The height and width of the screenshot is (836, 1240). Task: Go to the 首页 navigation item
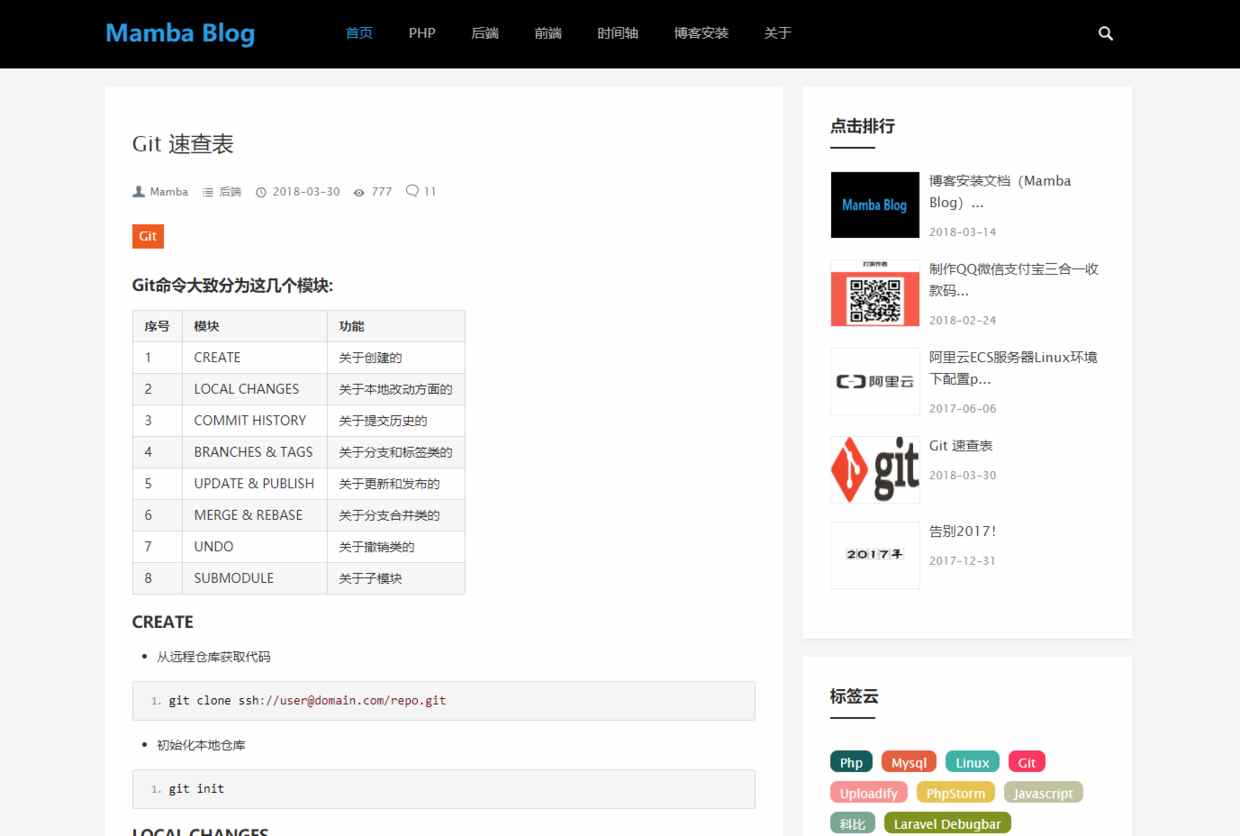point(359,33)
